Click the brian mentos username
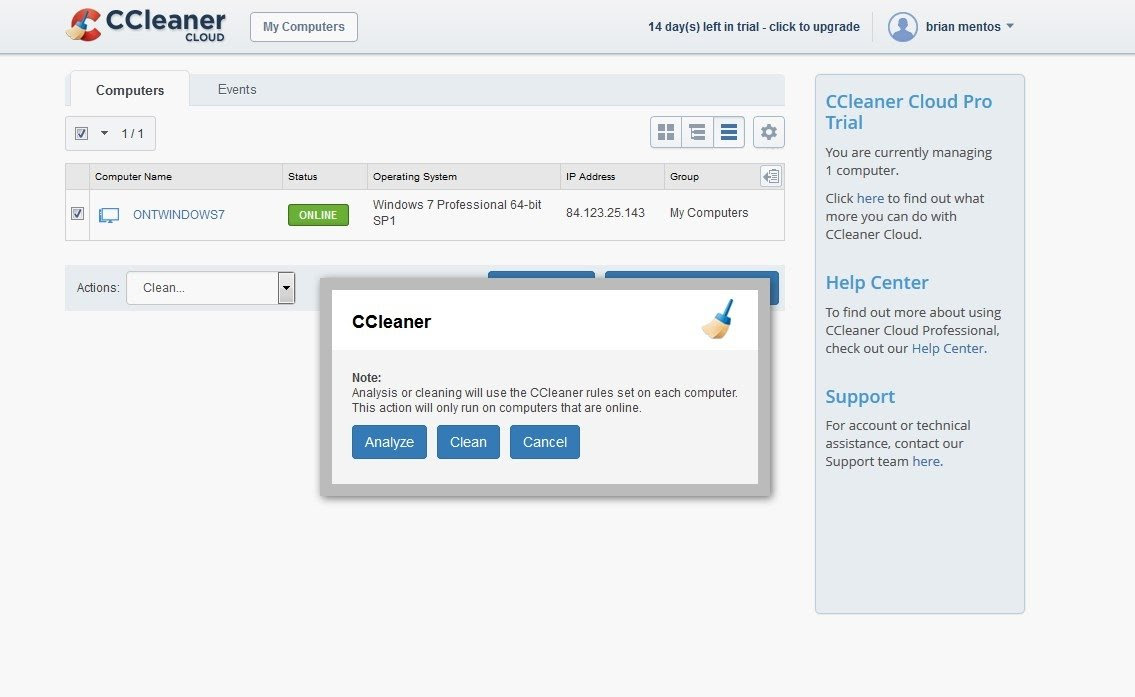The image size is (1135, 697). 963,27
